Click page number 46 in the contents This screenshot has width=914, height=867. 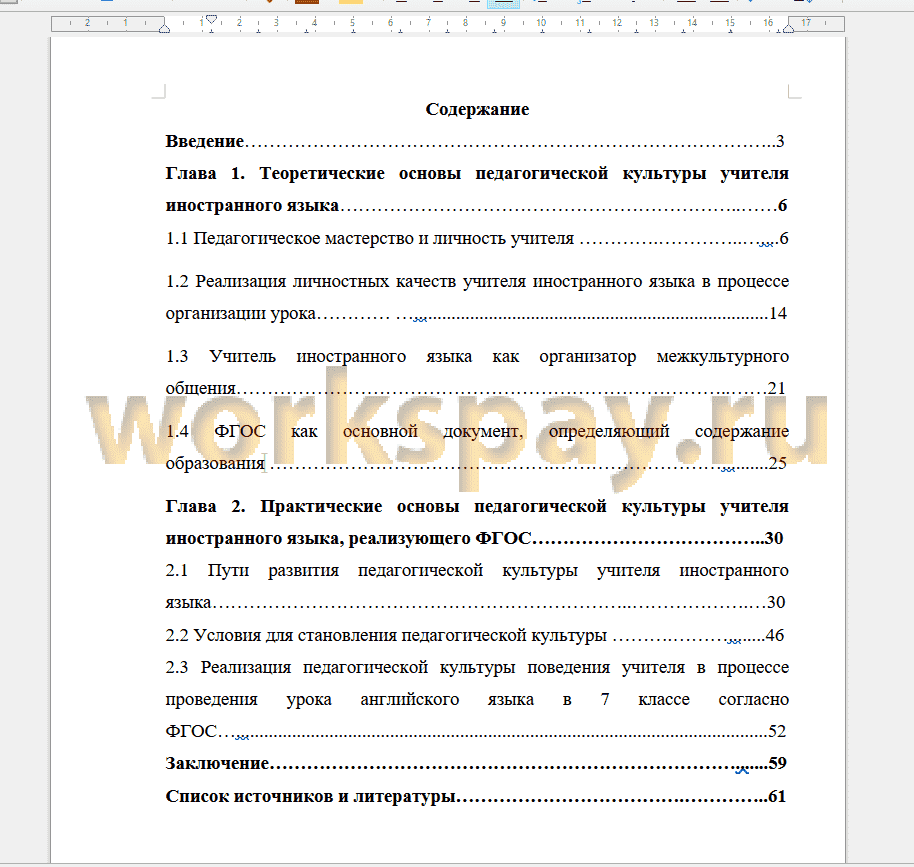[775, 636]
